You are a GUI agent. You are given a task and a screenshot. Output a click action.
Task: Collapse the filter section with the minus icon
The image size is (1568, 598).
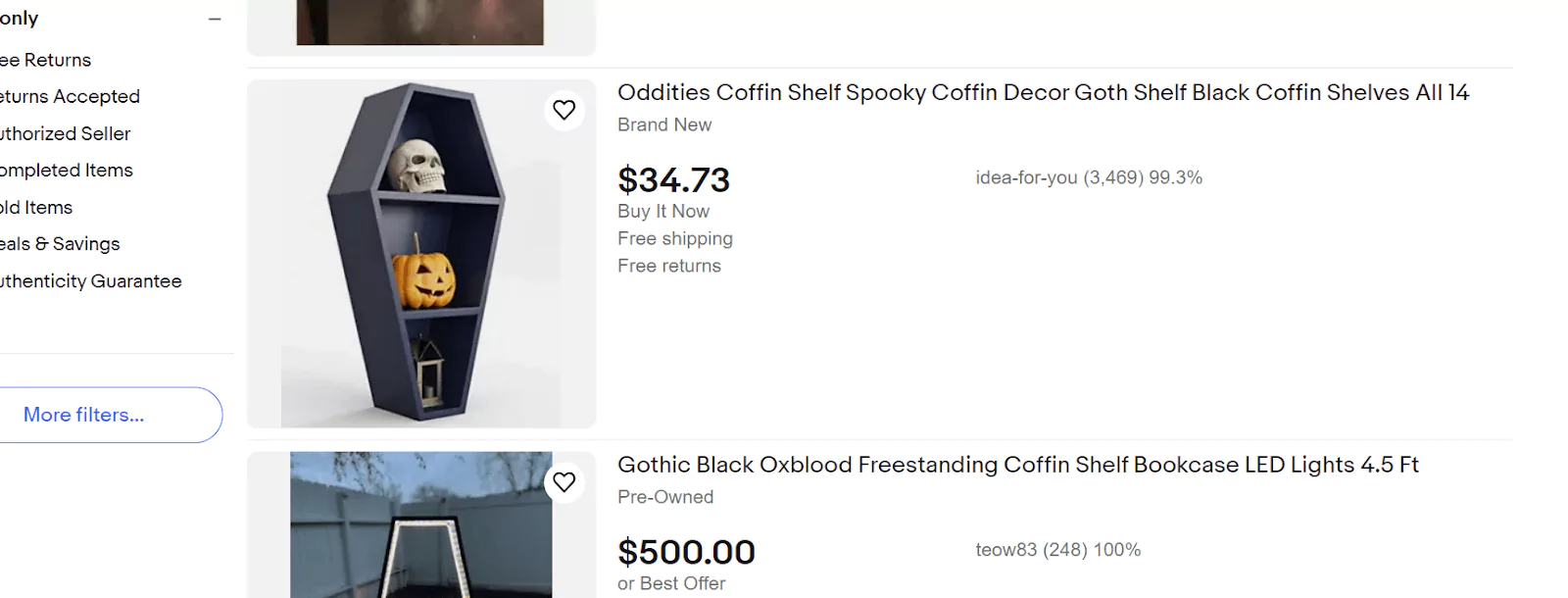[x=214, y=18]
